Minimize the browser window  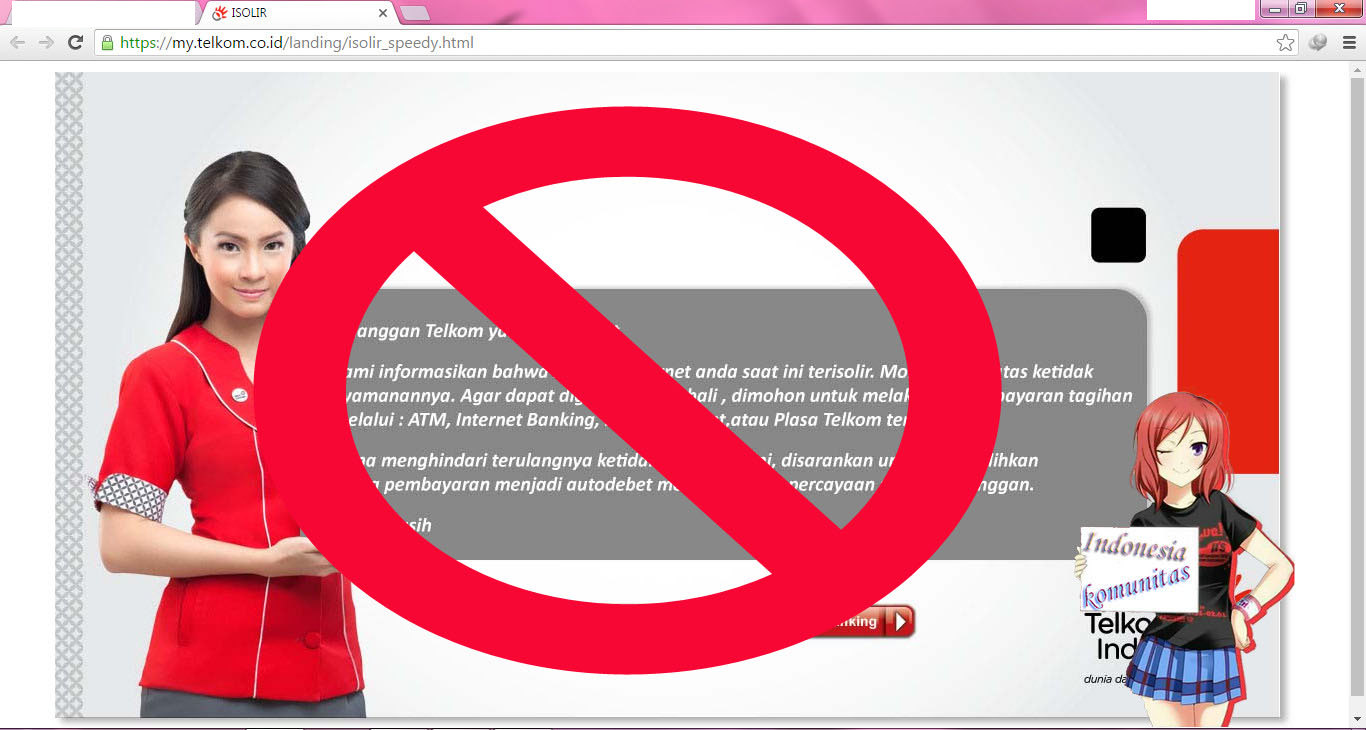pyautogui.click(x=1274, y=9)
